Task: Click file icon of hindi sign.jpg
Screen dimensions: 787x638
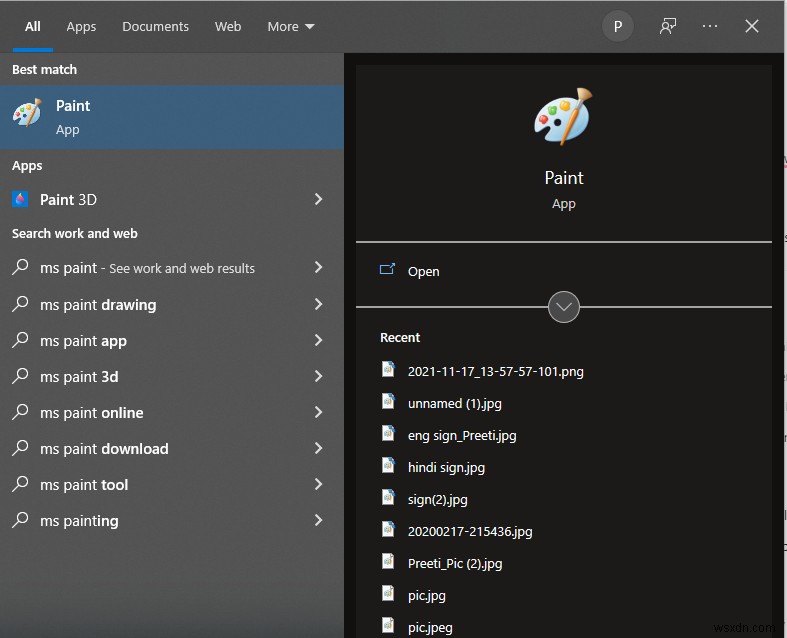Action: tap(388, 466)
